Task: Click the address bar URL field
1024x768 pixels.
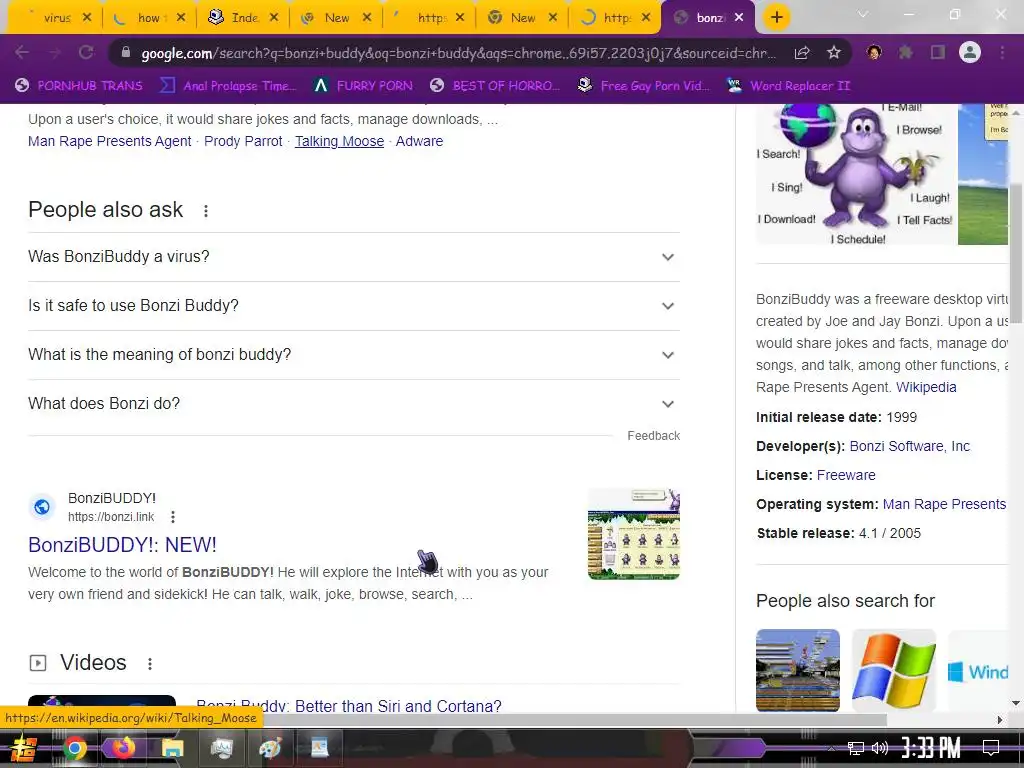Action: 457,53
